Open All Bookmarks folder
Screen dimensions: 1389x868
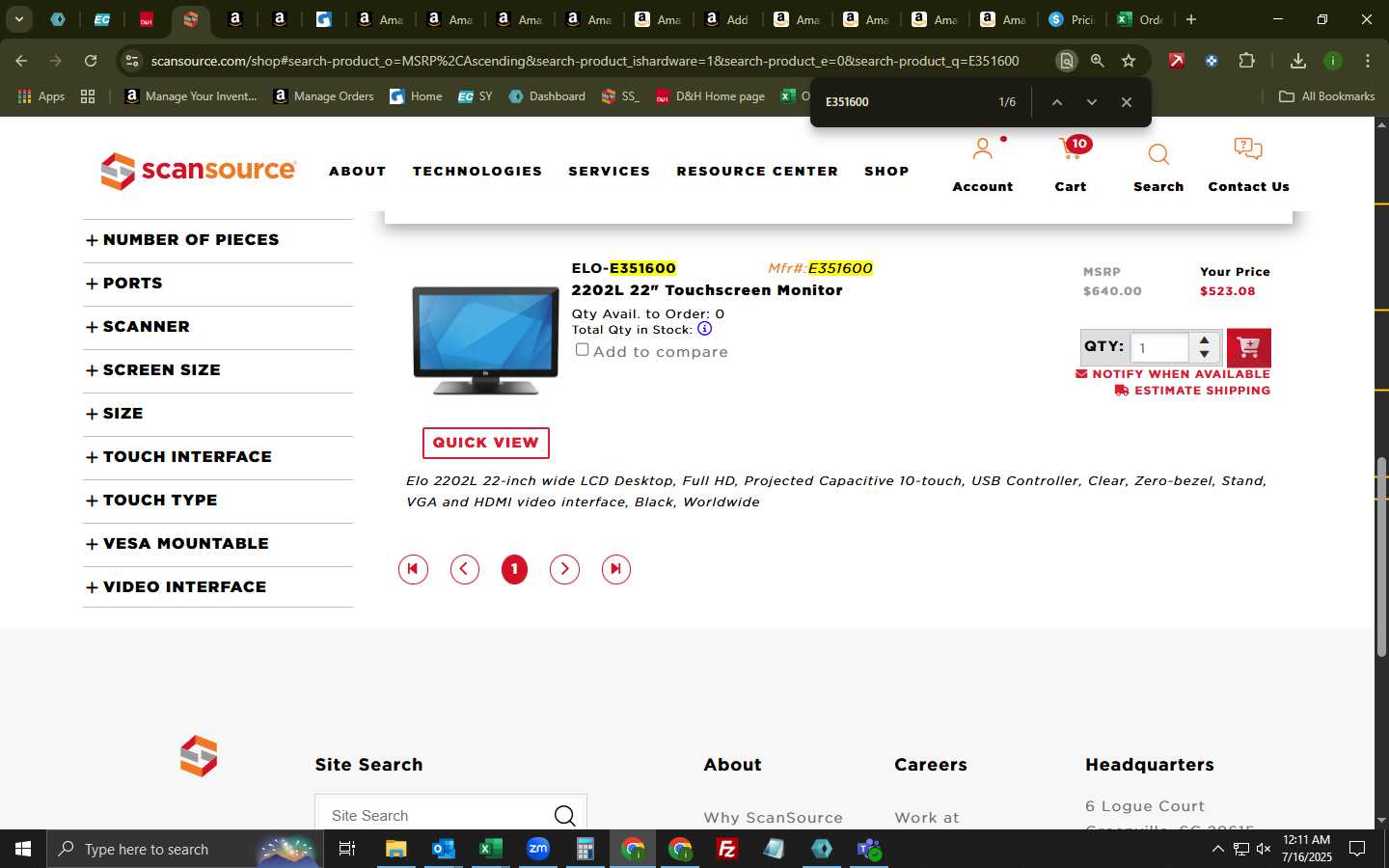tap(1326, 96)
